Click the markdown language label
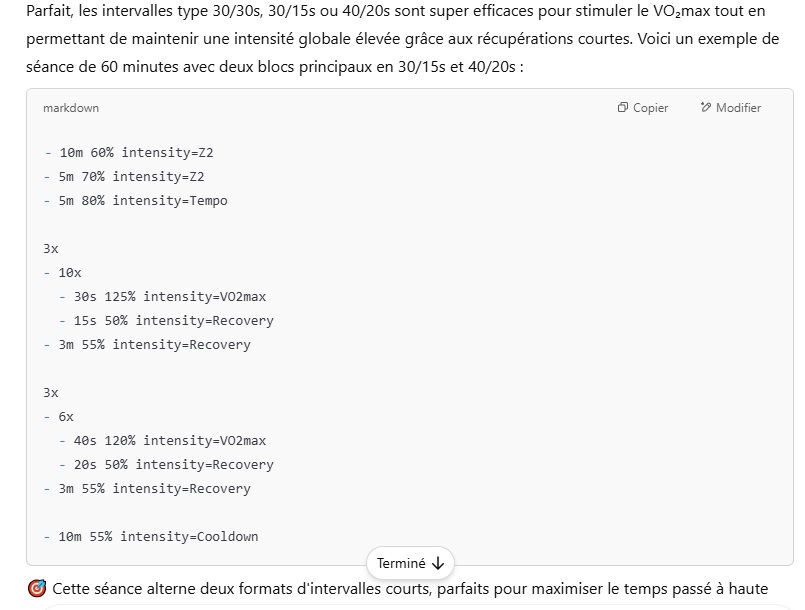The image size is (805, 610). [71, 108]
